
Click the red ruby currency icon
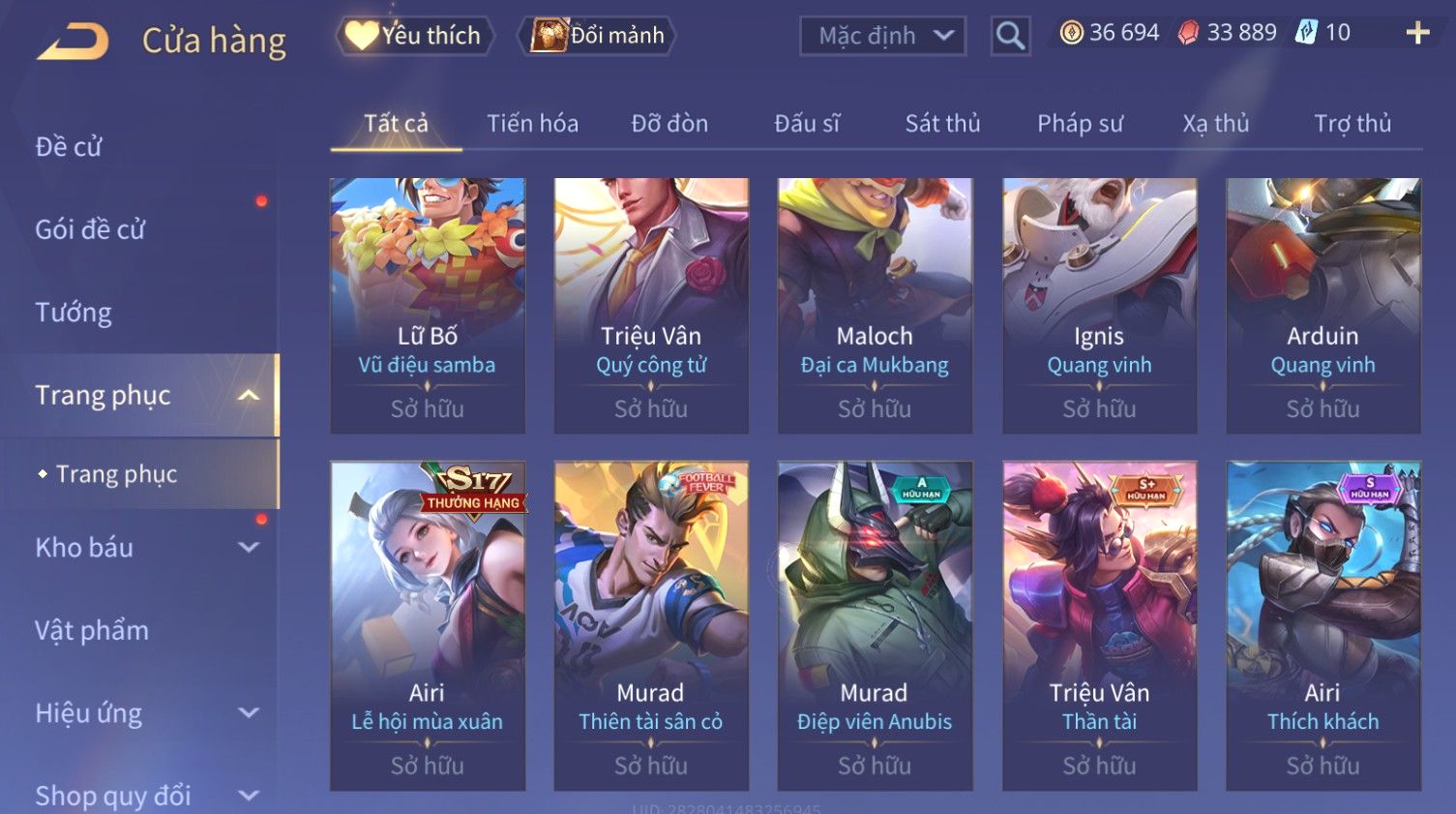1188,33
